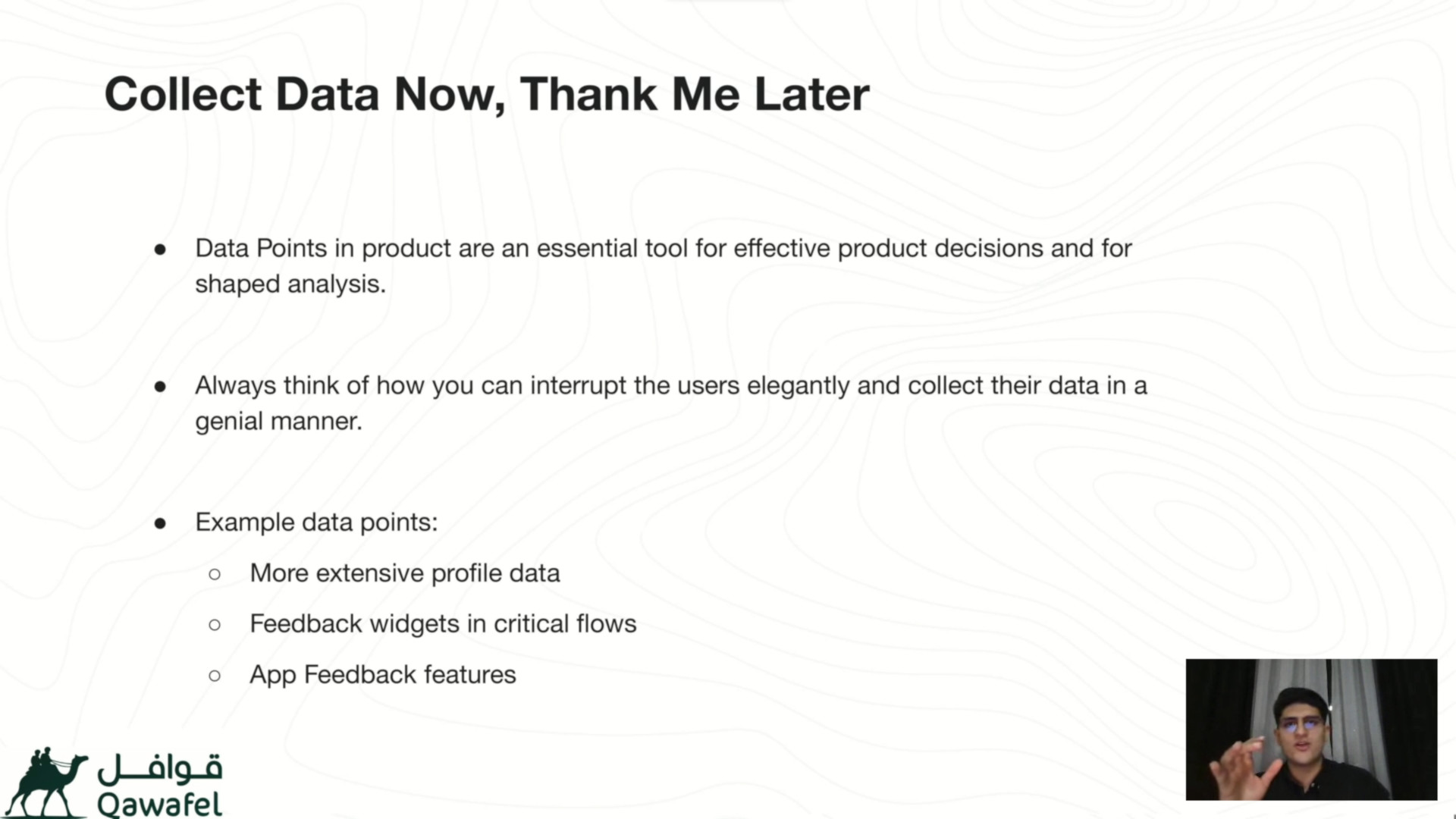Click the 'Example data points:' heading
Screen dimensions: 1456x819
(x=316, y=522)
